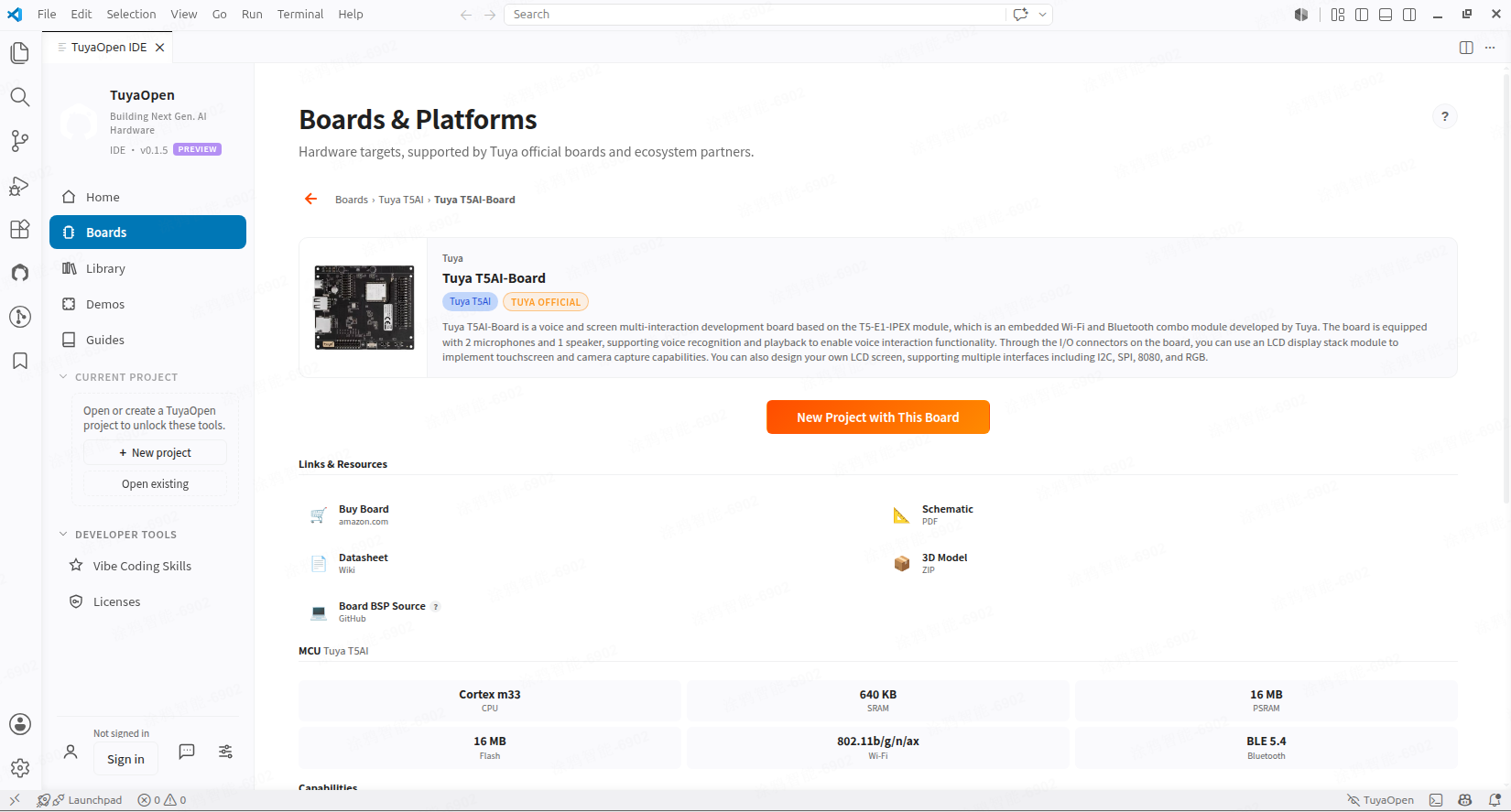This screenshot has width=1511, height=812.
Task: Click the help question mark button
Action: [1445, 116]
